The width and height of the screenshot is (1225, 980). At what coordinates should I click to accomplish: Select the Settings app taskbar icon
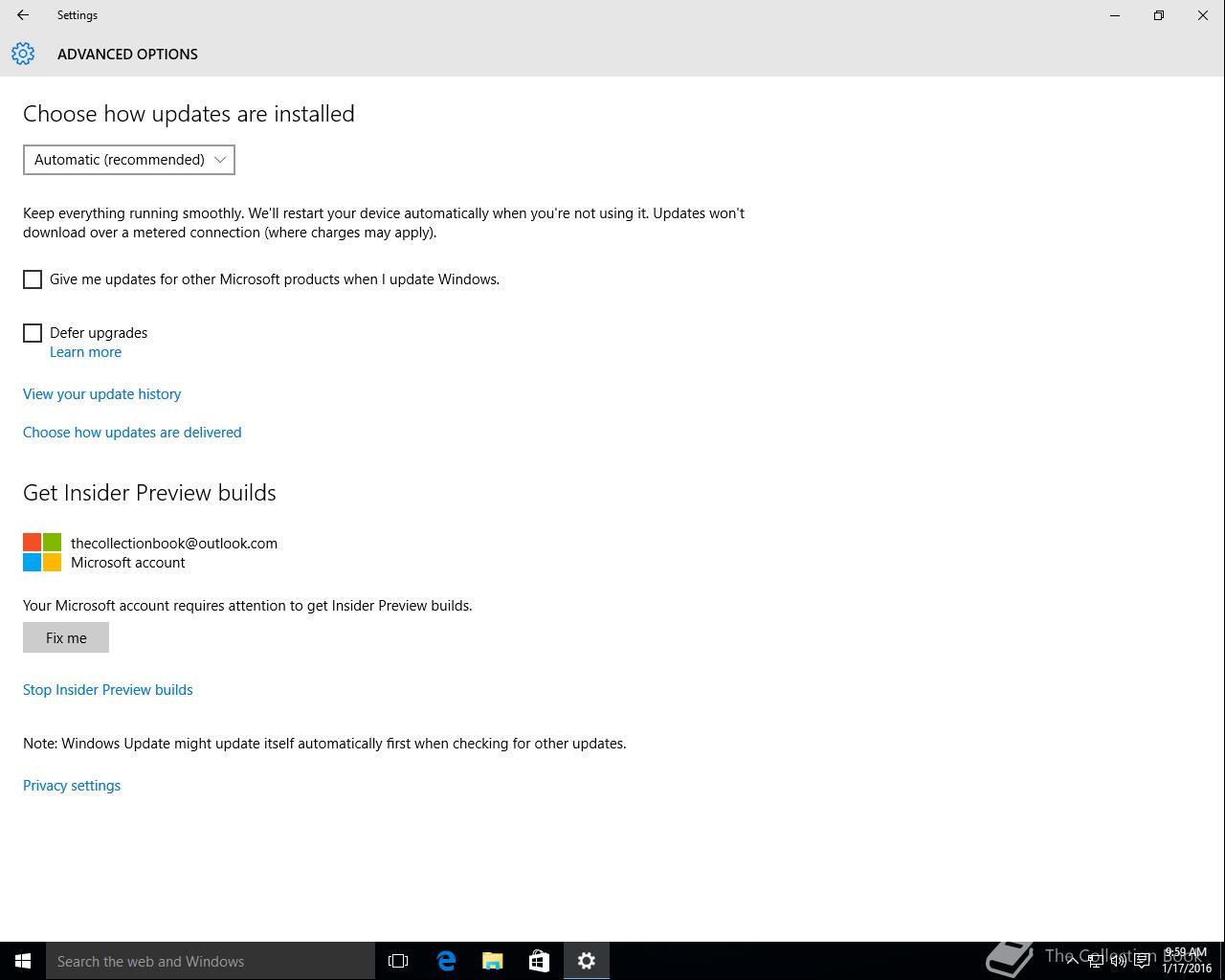coord(587,961)
